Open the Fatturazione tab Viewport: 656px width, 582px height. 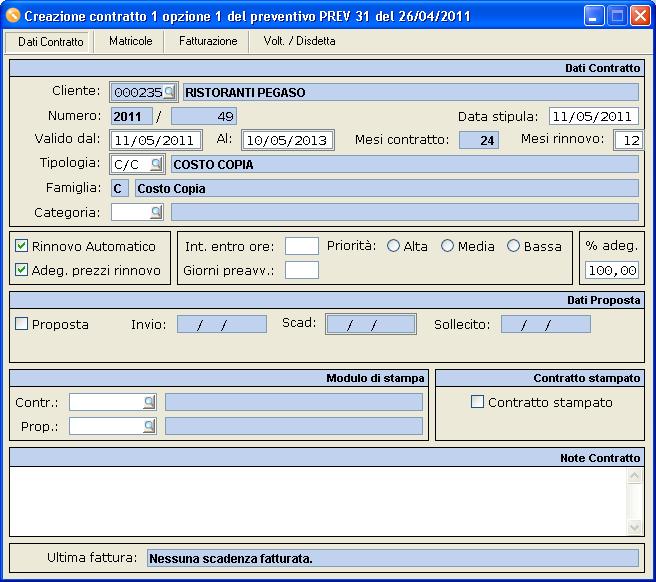208,41
